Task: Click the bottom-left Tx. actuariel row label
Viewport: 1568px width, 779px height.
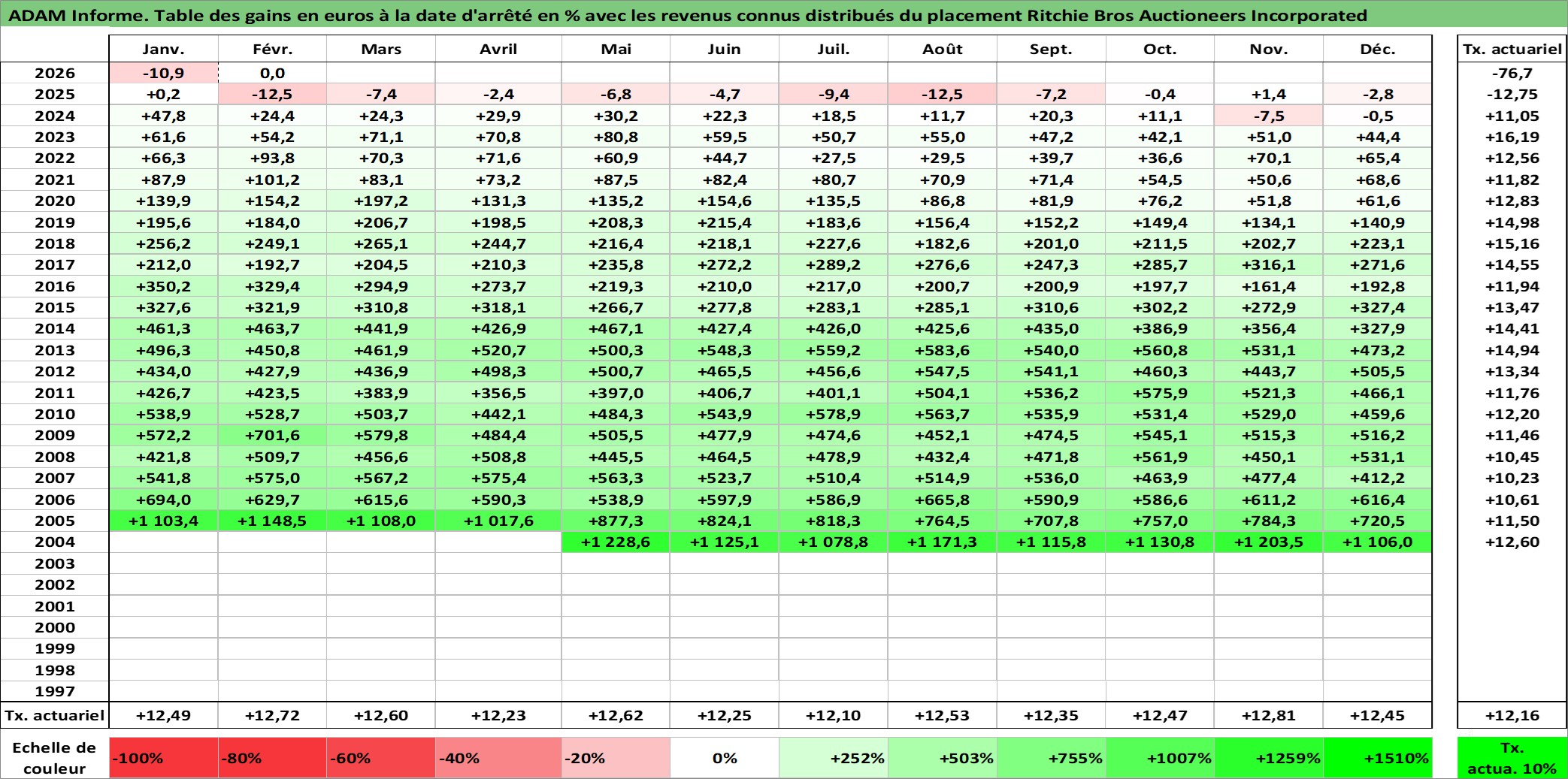Action: tap(55, 715)
